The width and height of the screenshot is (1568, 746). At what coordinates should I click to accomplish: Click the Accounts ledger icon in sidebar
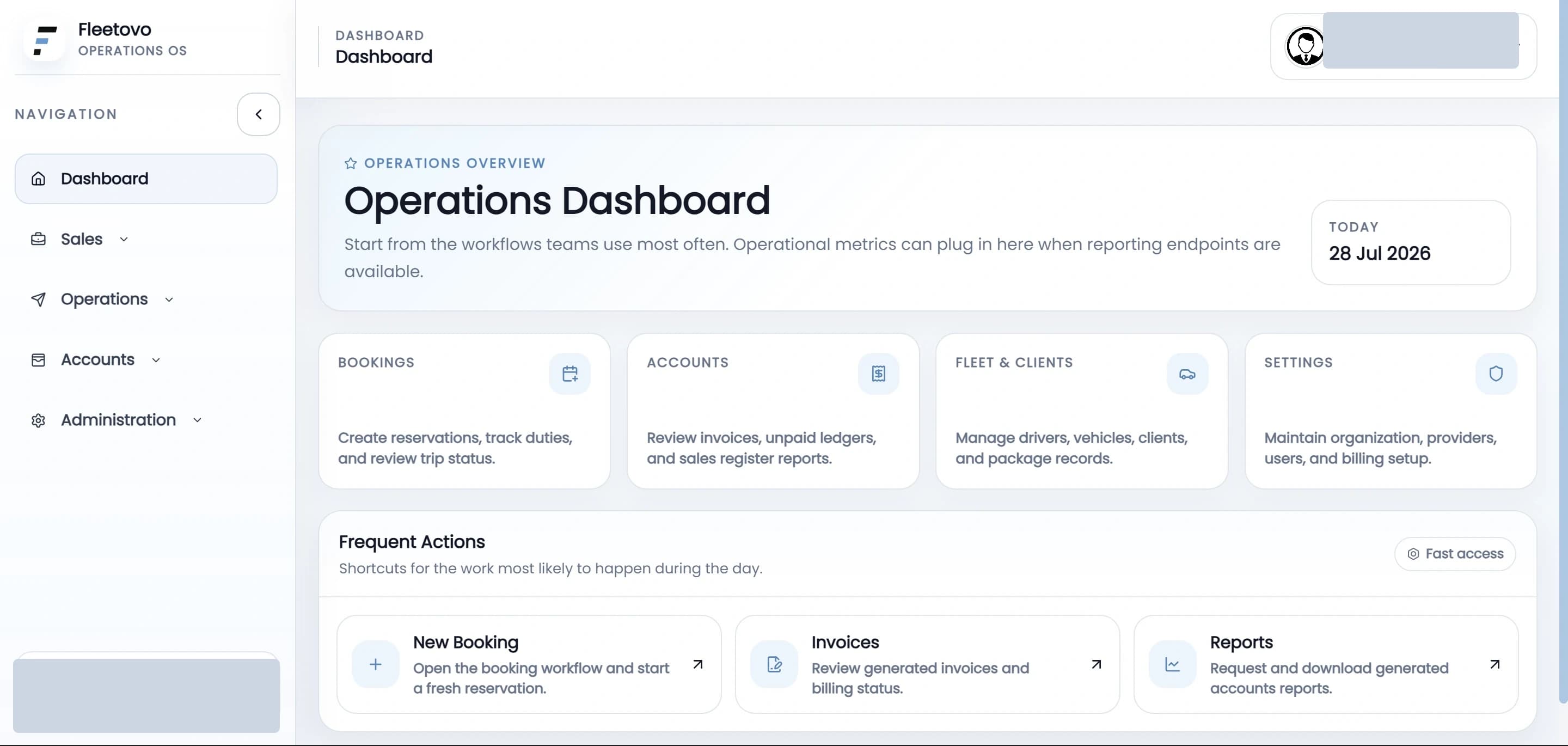(x=38, y=360)
